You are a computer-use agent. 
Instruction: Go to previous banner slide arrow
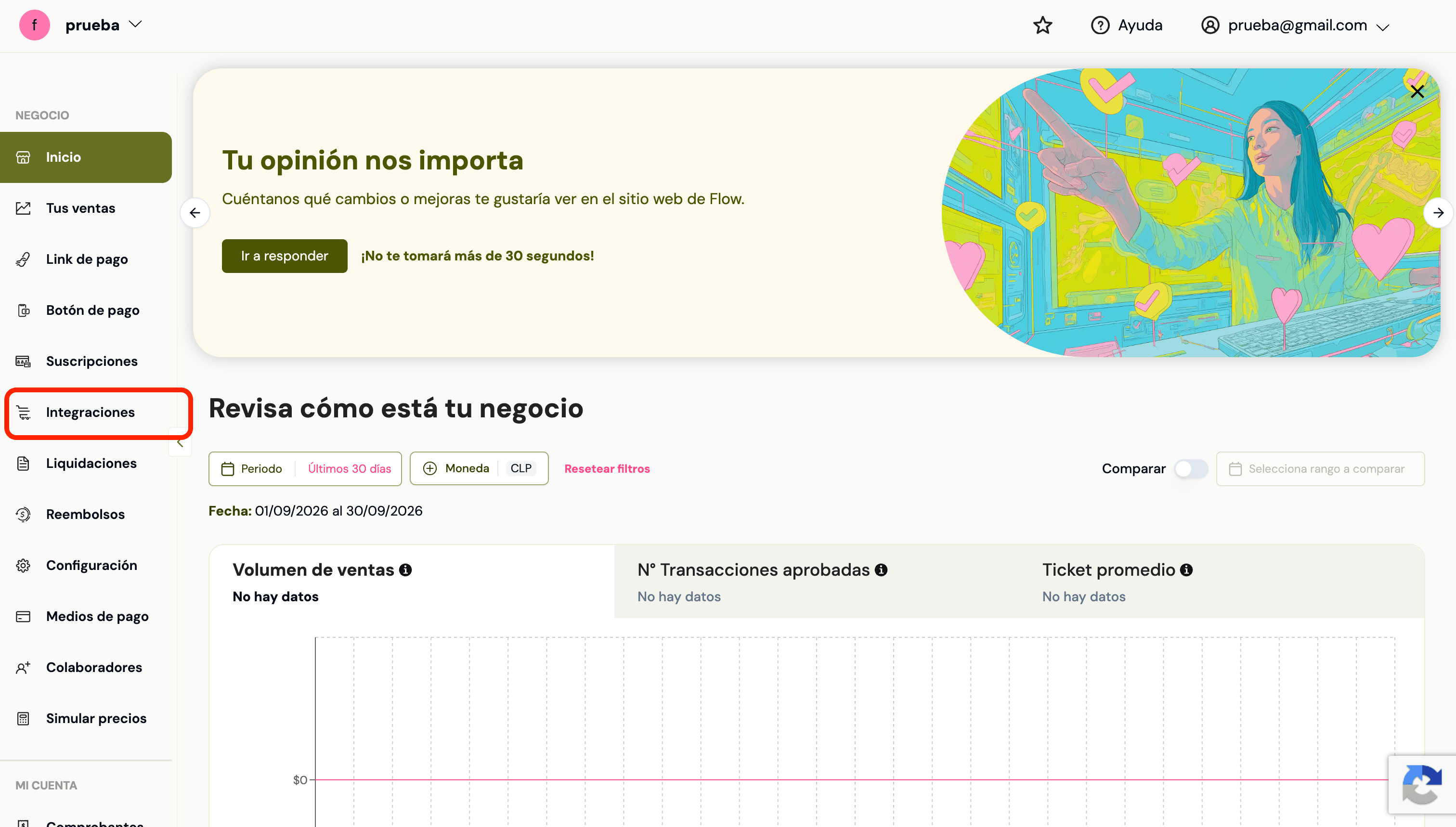[x=195, y=213]
